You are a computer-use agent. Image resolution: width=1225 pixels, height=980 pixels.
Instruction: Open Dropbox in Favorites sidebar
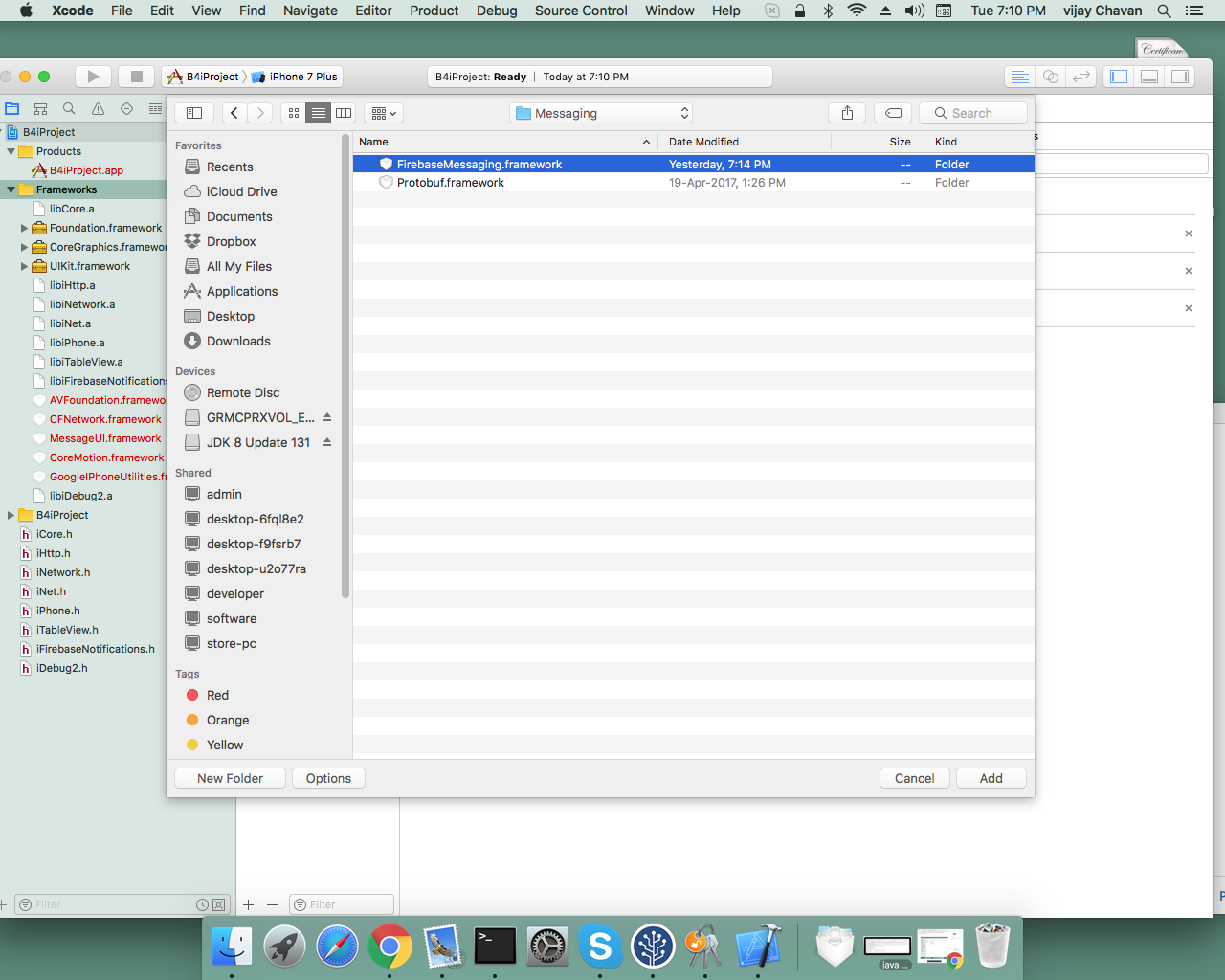click(x=231, y=241)
